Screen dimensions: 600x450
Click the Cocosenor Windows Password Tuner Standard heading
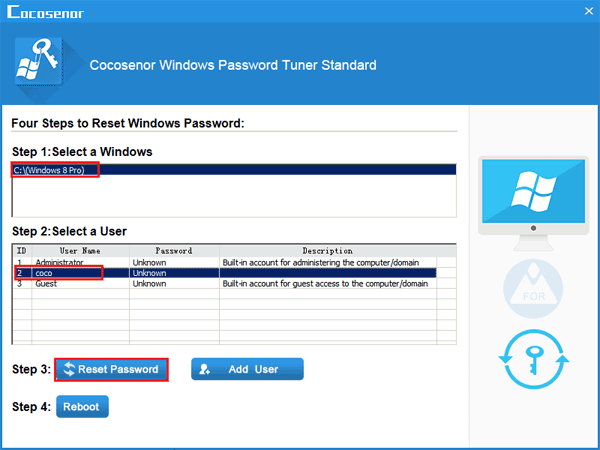point(233,65)
